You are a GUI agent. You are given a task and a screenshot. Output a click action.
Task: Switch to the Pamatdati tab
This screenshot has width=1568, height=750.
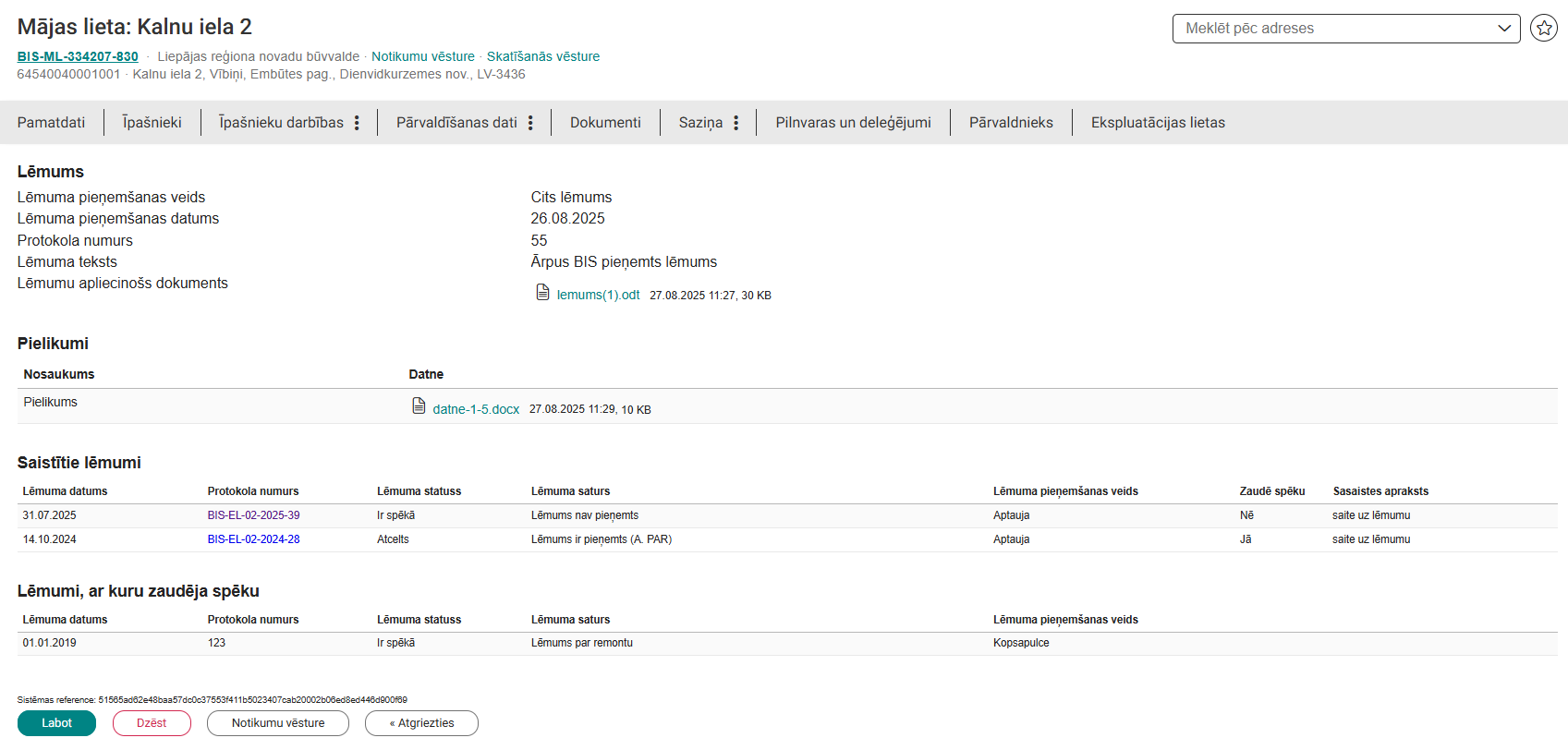pos(51,123)
